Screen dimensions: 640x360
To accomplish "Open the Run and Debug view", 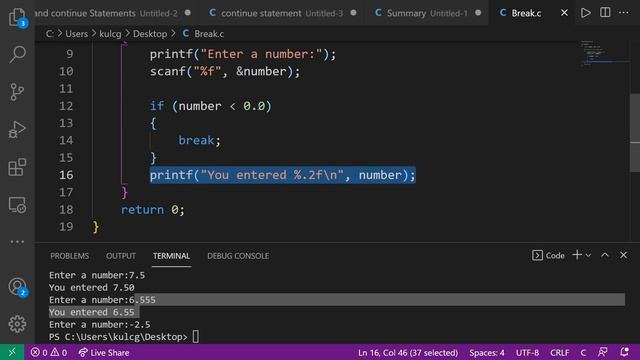I will [x=17, y=129].
